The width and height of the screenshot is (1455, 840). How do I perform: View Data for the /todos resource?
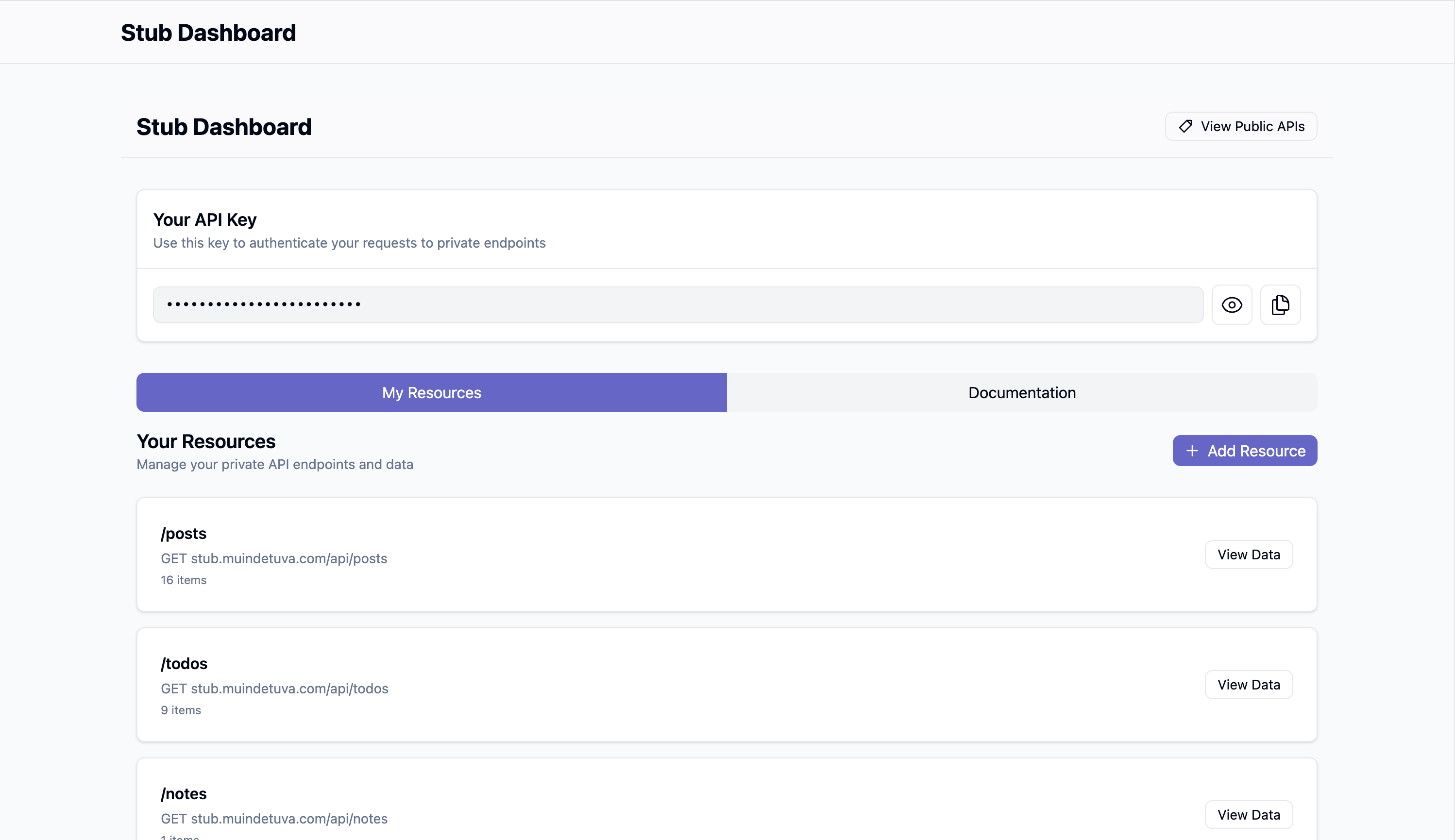[x=1248, y=685]
